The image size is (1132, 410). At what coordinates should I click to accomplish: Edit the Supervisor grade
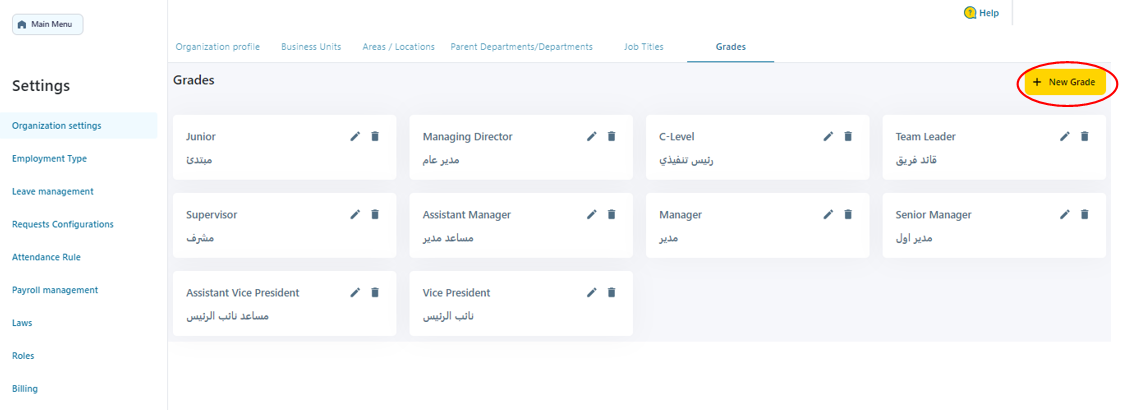(355, 215)
